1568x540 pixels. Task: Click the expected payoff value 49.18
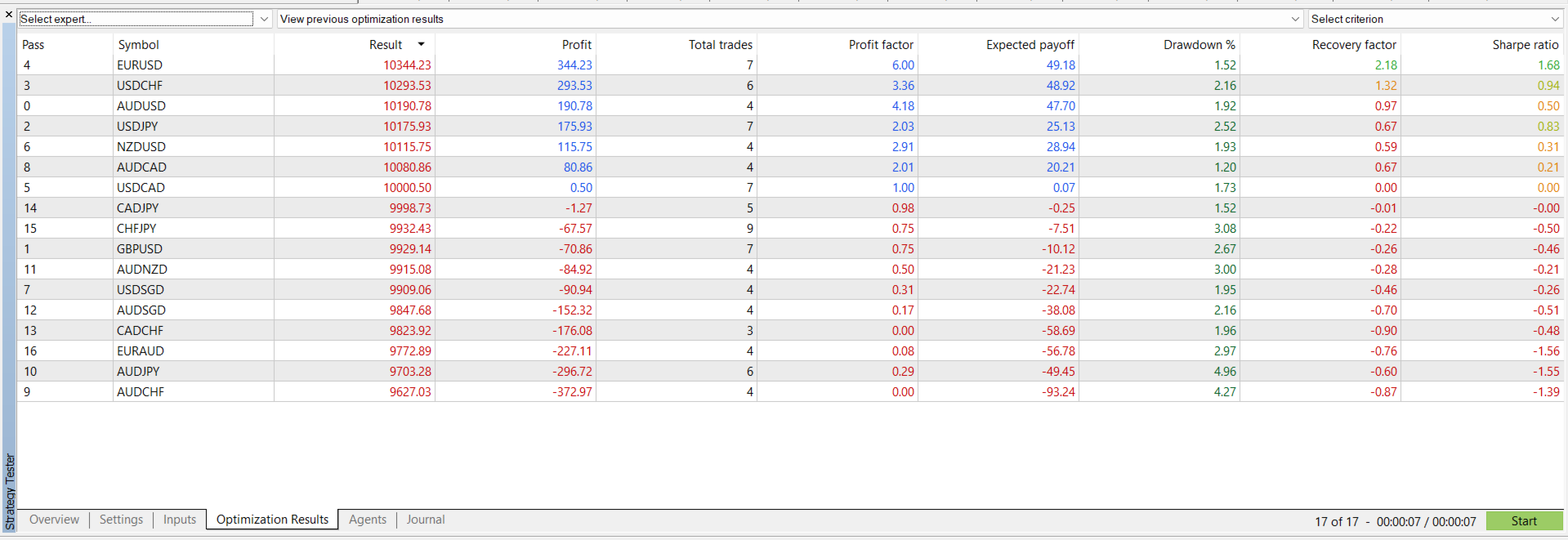tap(1061, 65)
